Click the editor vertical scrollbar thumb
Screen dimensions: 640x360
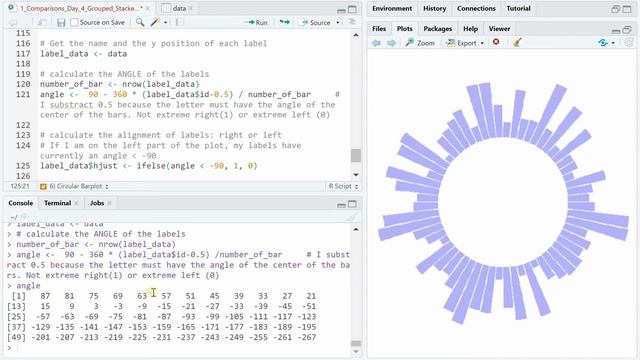pyautogui.click(x=356, y=155)
